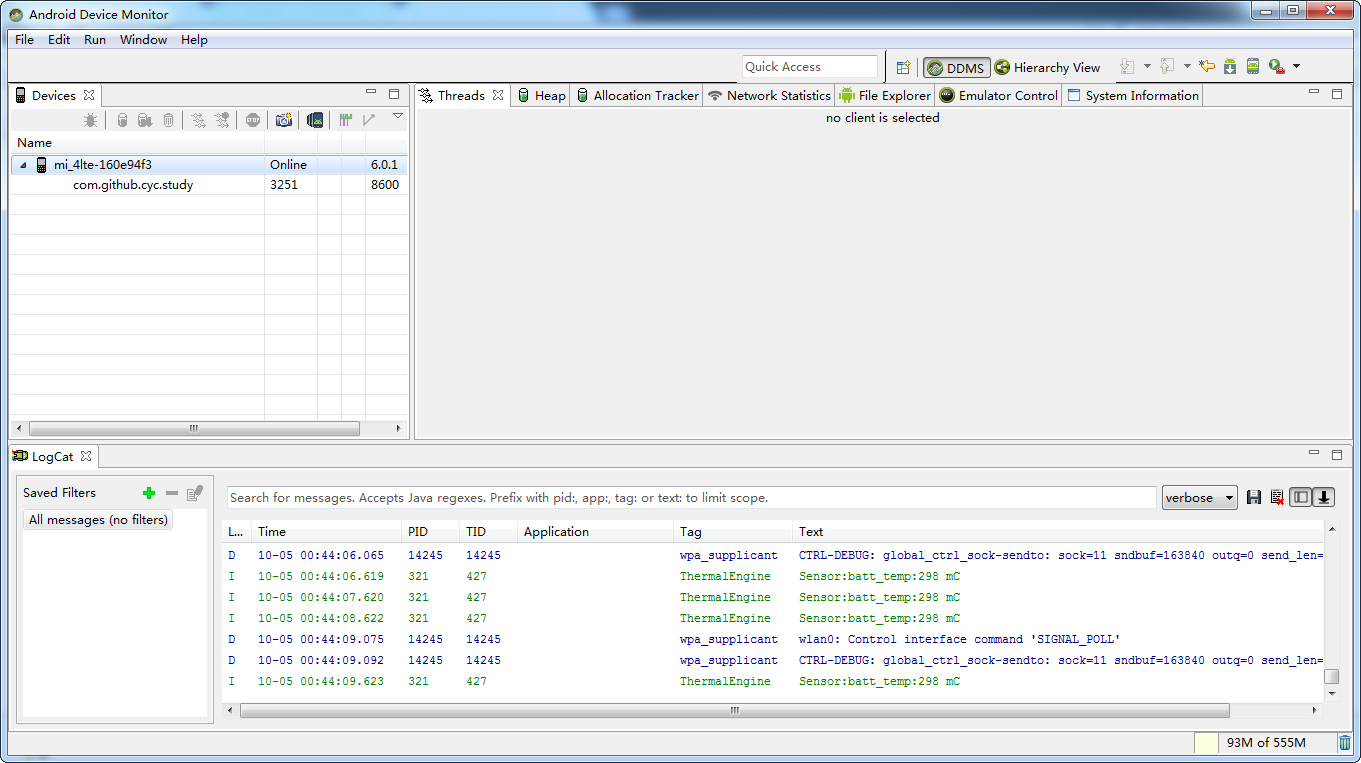Switch to the DDMS perspective

click(x=957, y=68)
